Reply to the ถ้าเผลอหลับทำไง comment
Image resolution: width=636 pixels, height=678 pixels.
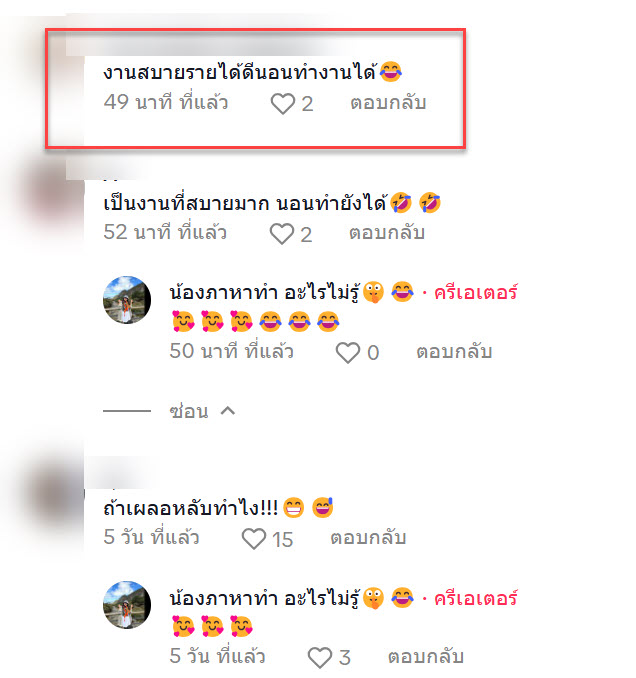pyautogui.click(x=368, y=538)
